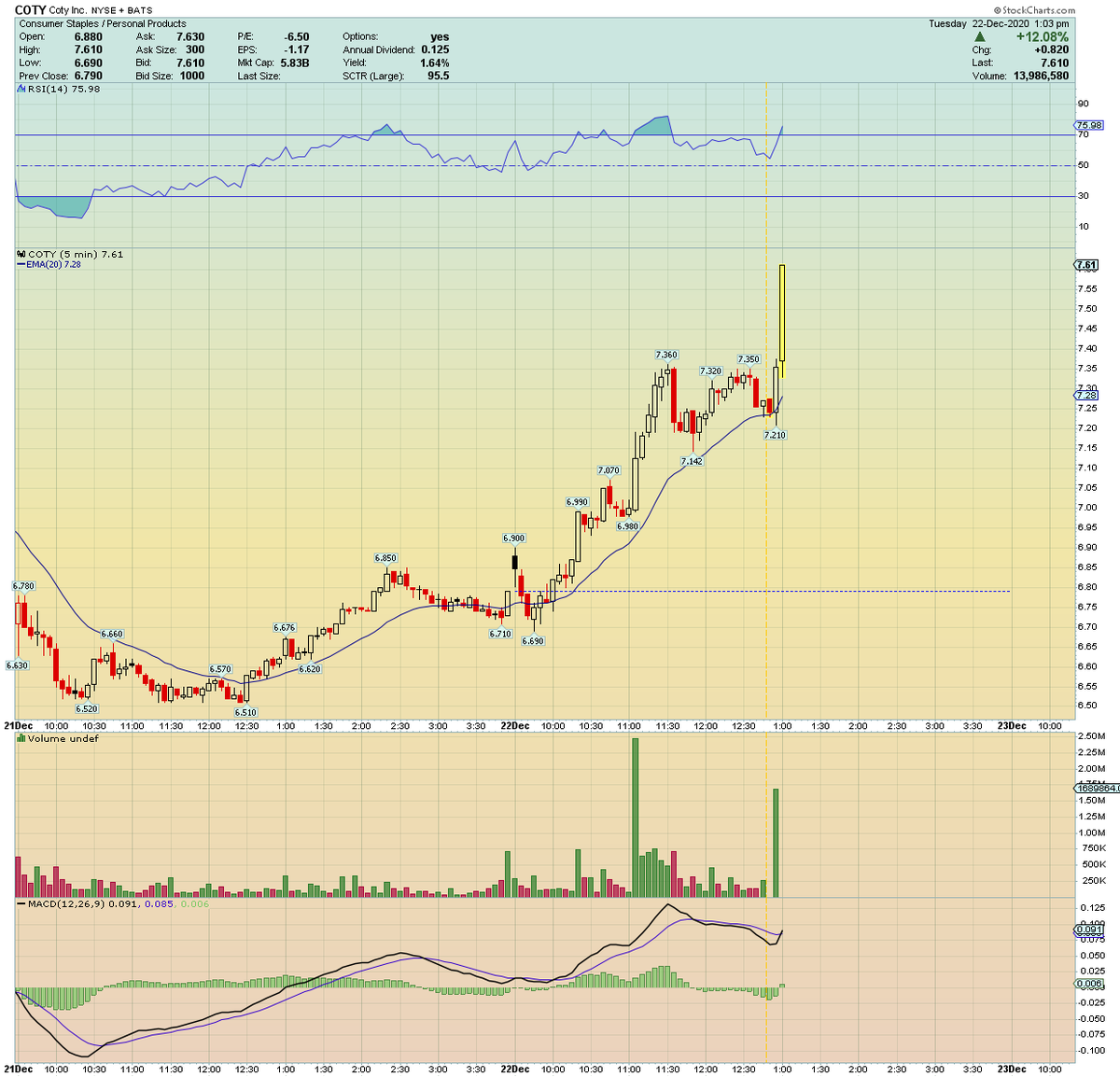The image size is (1120, 1077).
Task: Select the RSI zigzag indicator icon
Action: click(19, 89)
